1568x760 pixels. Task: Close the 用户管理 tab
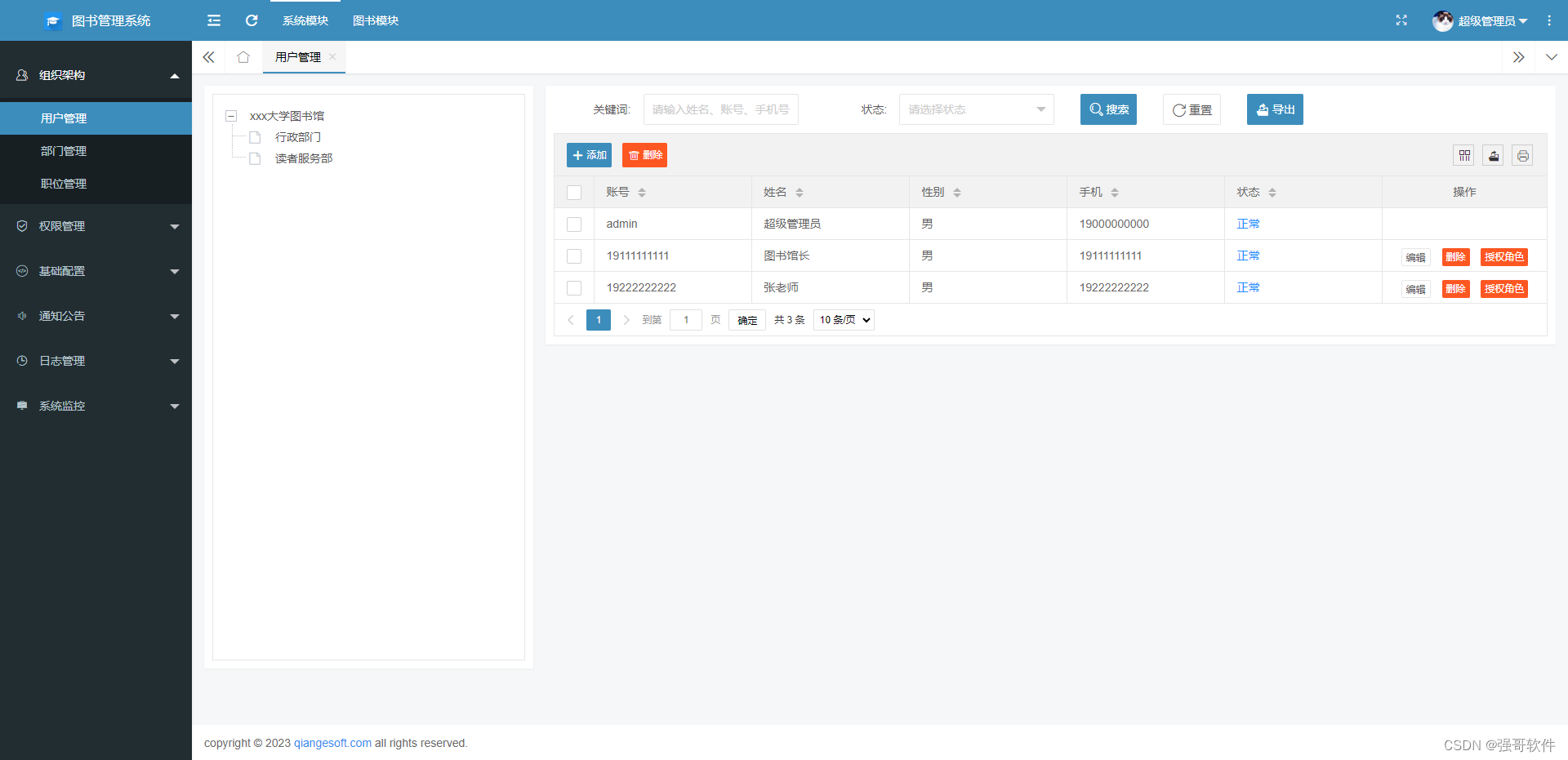coord(332,56)
